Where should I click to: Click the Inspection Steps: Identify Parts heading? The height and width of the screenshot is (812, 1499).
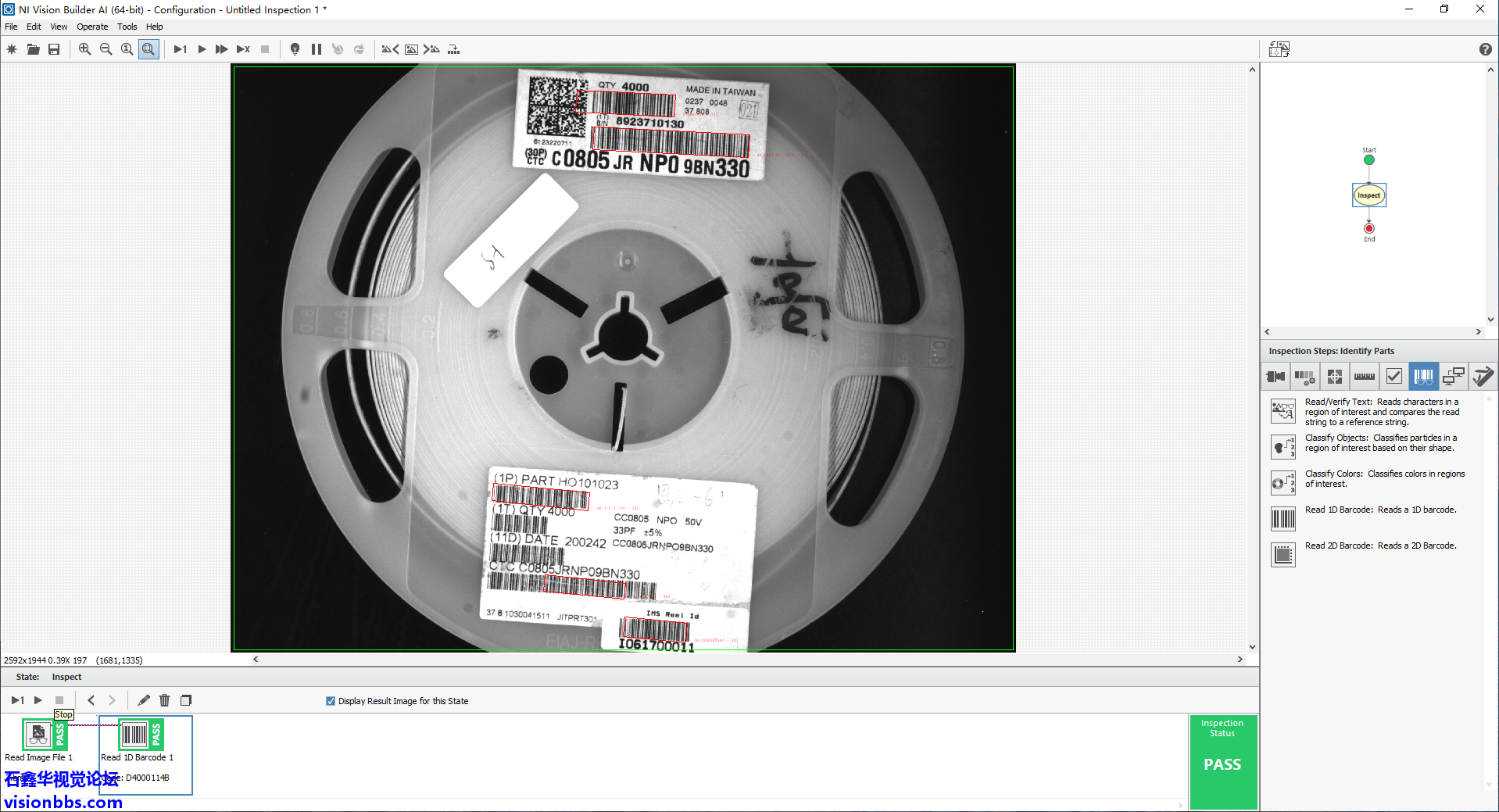pos(1331,351)
